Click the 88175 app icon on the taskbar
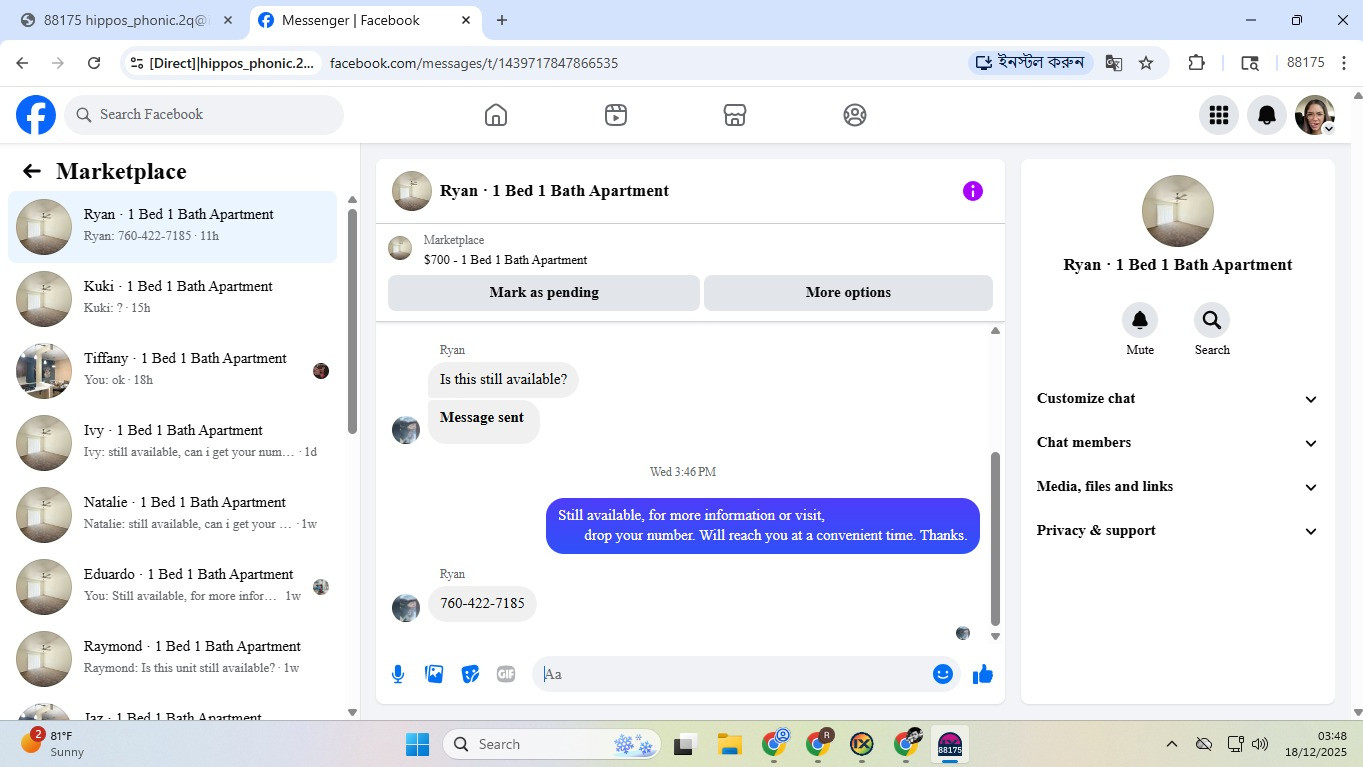Image resolution: width=1363 pixels, height=767 pixels. pyautogui.click(x=949, y=744)
